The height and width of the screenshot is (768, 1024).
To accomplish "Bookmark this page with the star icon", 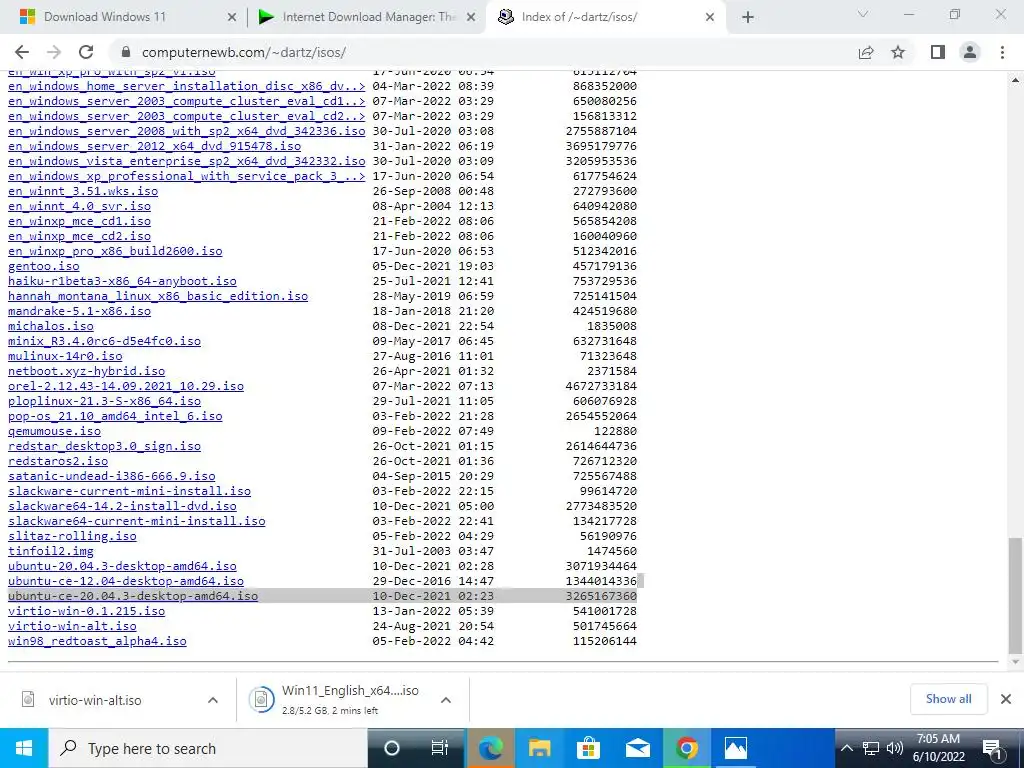I will click(898, 52).
